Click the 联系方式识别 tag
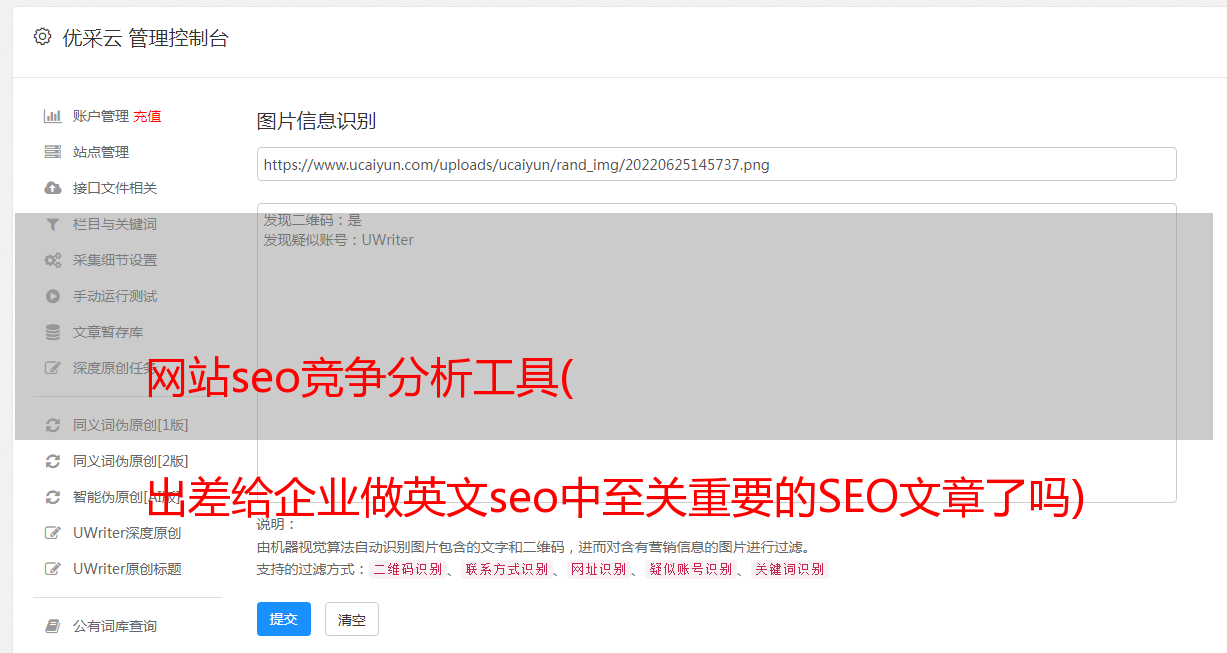Image resolution: width=1227 pixels, height=653 pixels. point(506,569)
